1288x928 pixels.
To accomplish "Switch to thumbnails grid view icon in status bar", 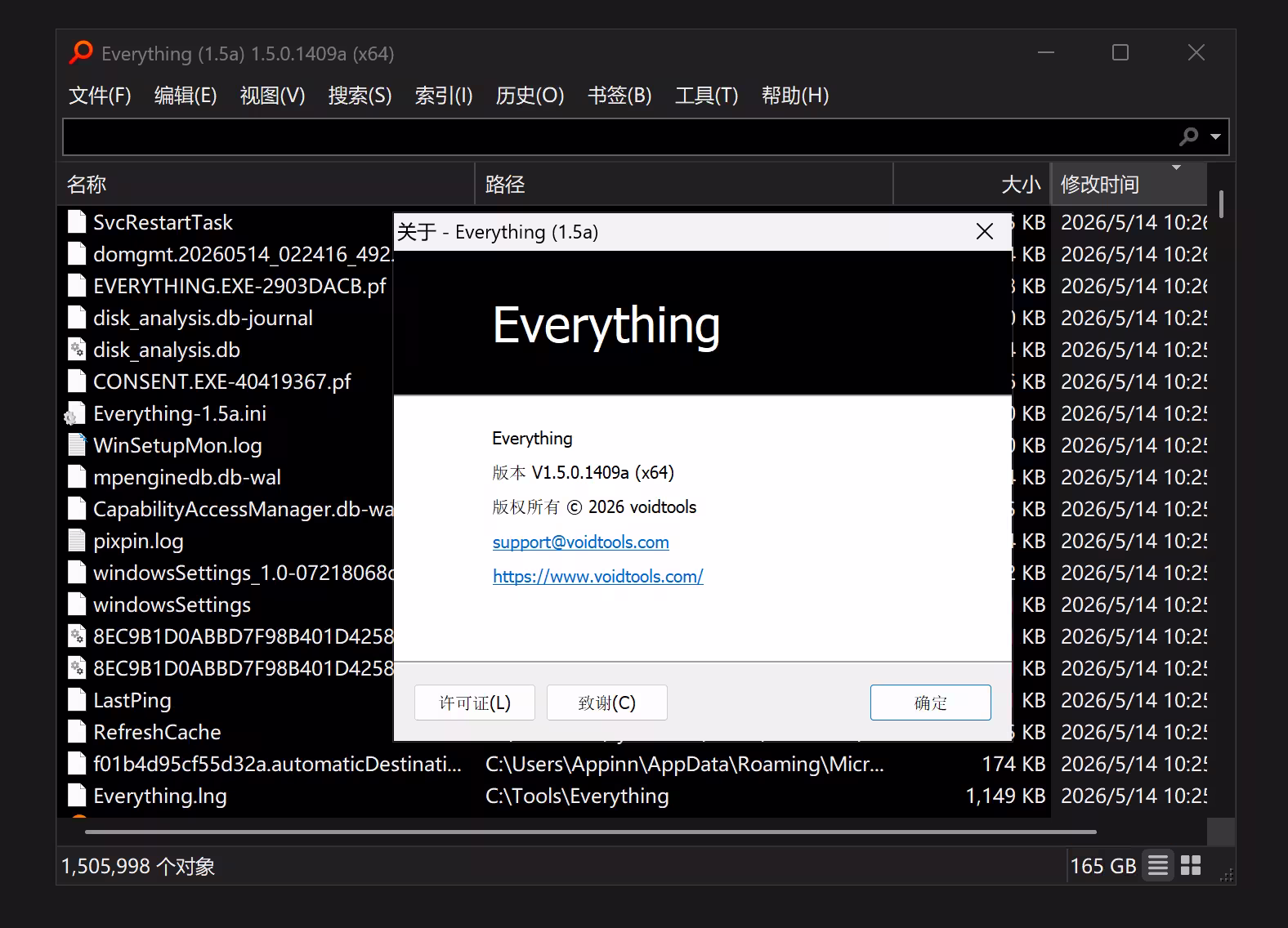I will 1192,866.
